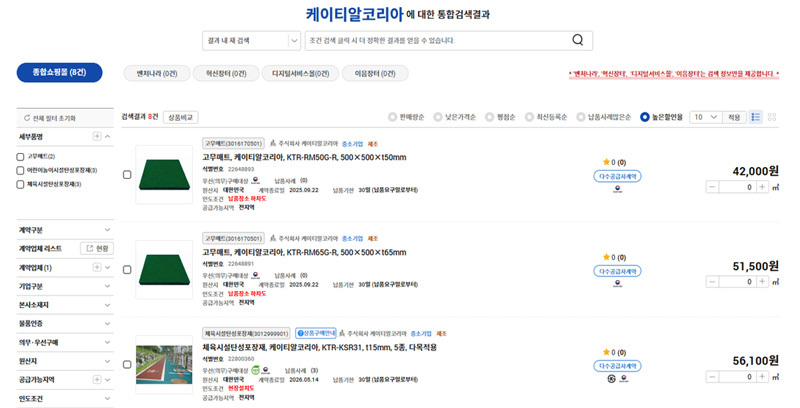
Task: Open 결과 내 재 검색 dropdown
Action: tap(252, 40)
